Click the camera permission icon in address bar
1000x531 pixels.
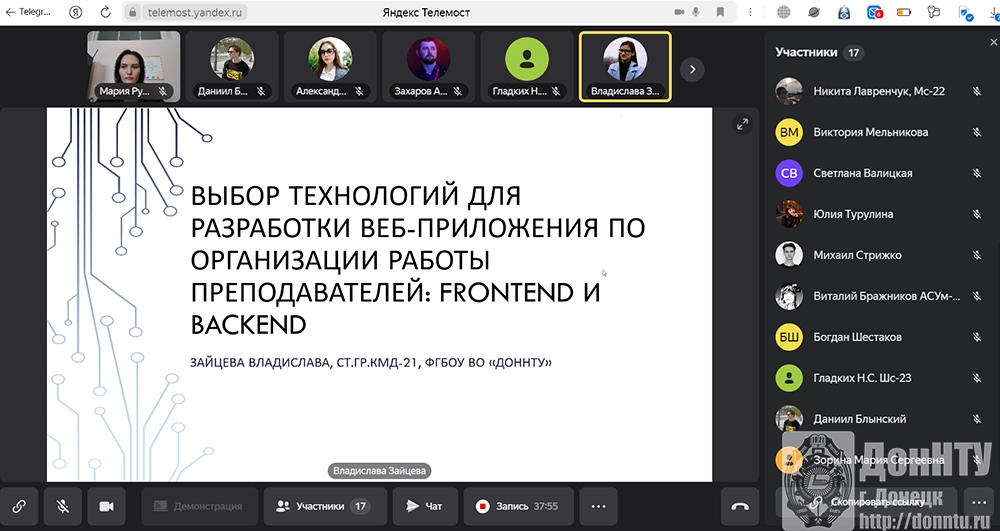(x=680, y=13)
